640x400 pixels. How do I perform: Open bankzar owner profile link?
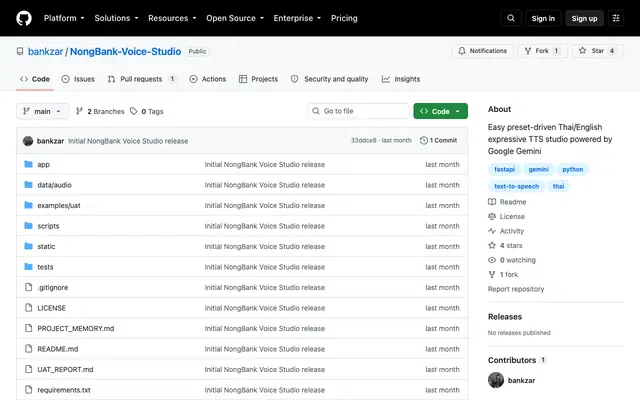pyautogui.click(x=45, y=51)
